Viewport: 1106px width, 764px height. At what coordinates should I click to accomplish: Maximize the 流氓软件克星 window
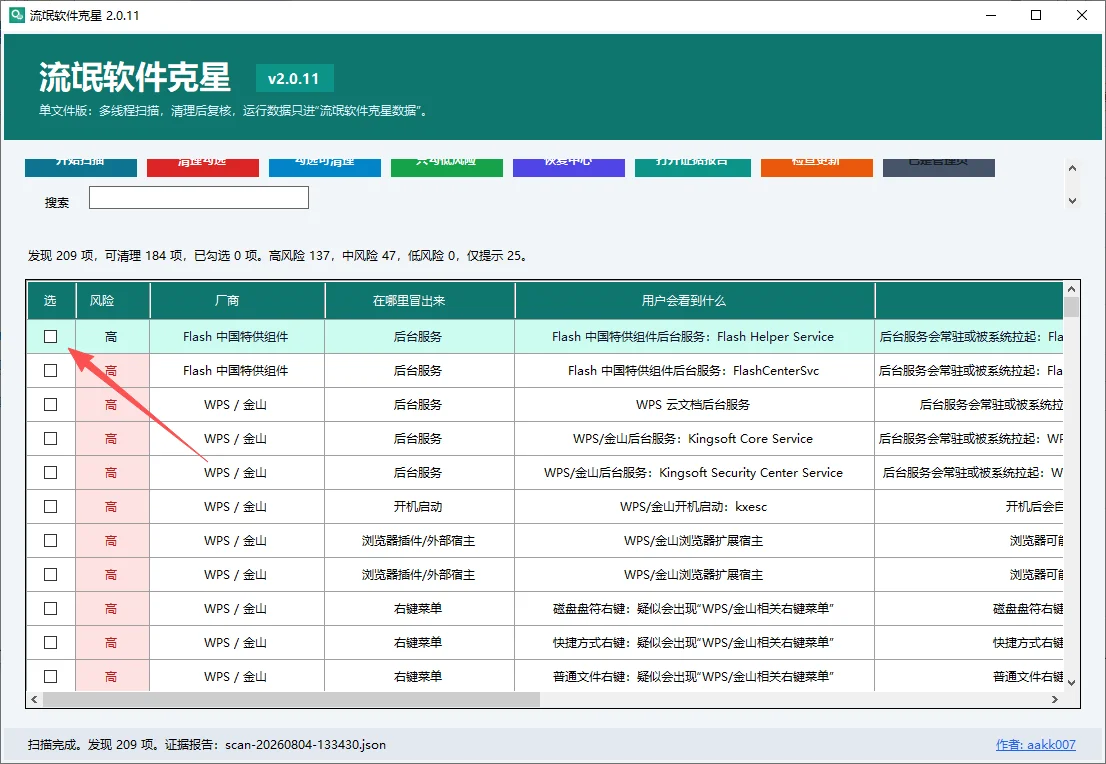point(1035,15)
